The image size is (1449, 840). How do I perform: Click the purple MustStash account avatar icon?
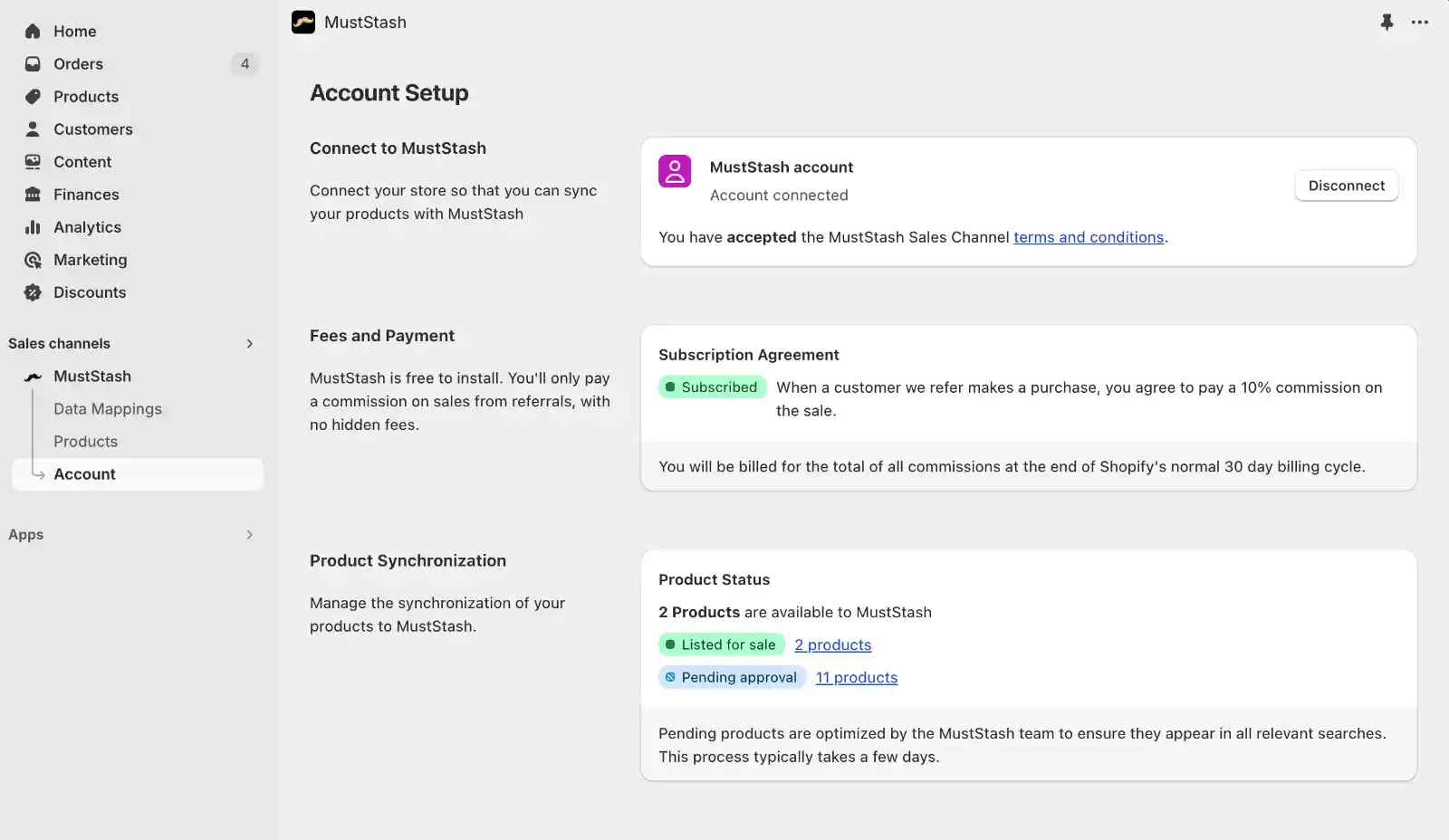[675, 171]
